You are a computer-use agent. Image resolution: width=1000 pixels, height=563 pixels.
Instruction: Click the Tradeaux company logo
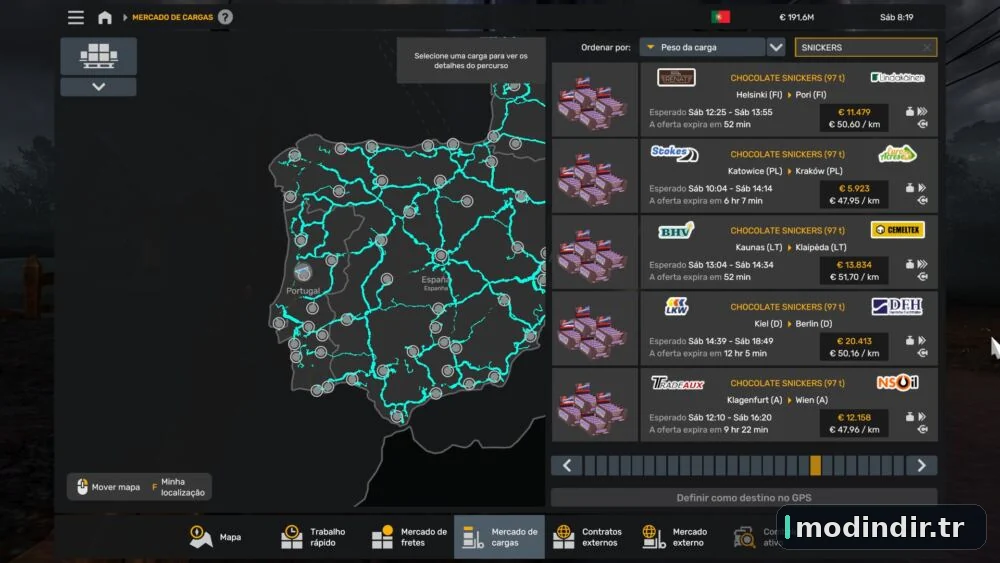tap(677, 383)
